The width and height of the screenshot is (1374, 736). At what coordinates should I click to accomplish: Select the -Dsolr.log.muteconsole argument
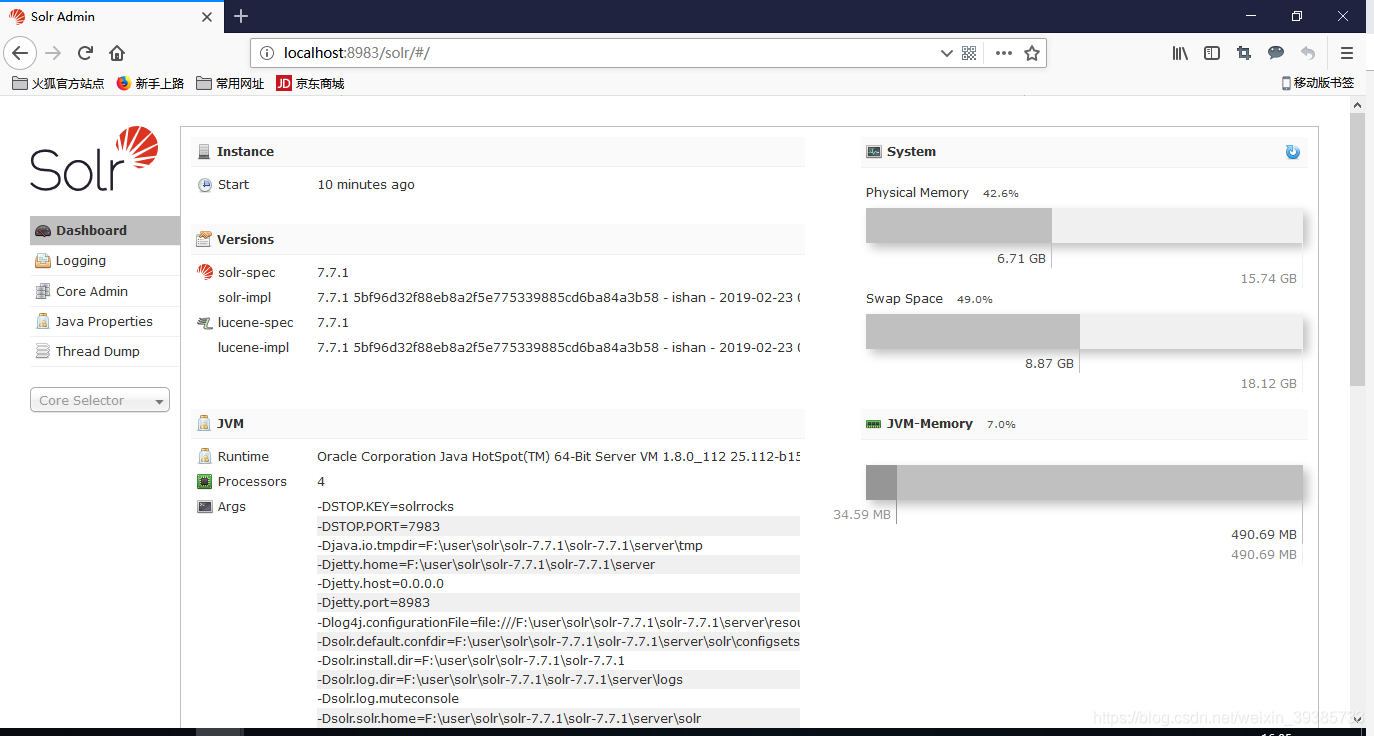pyautogui.click(x=388, y=699)
